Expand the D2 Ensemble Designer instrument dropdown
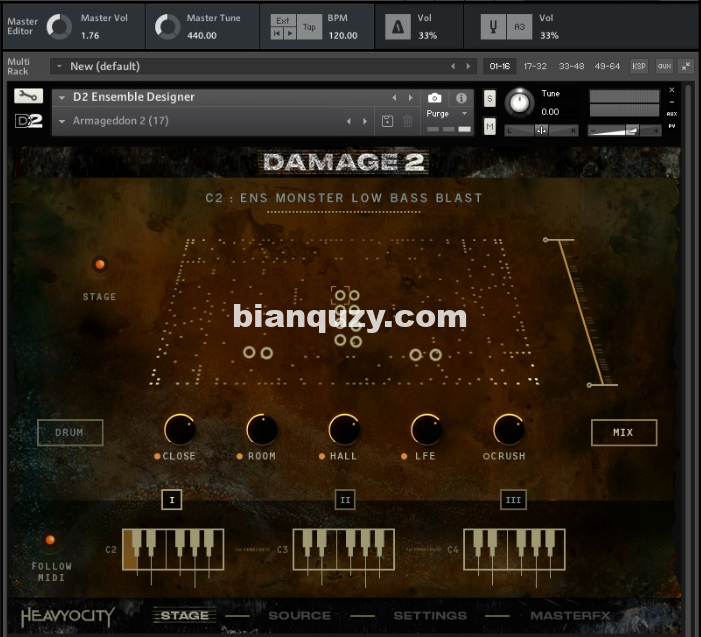Image resolution: width=701 pixels, height=637 pixels. coord(62,97)
